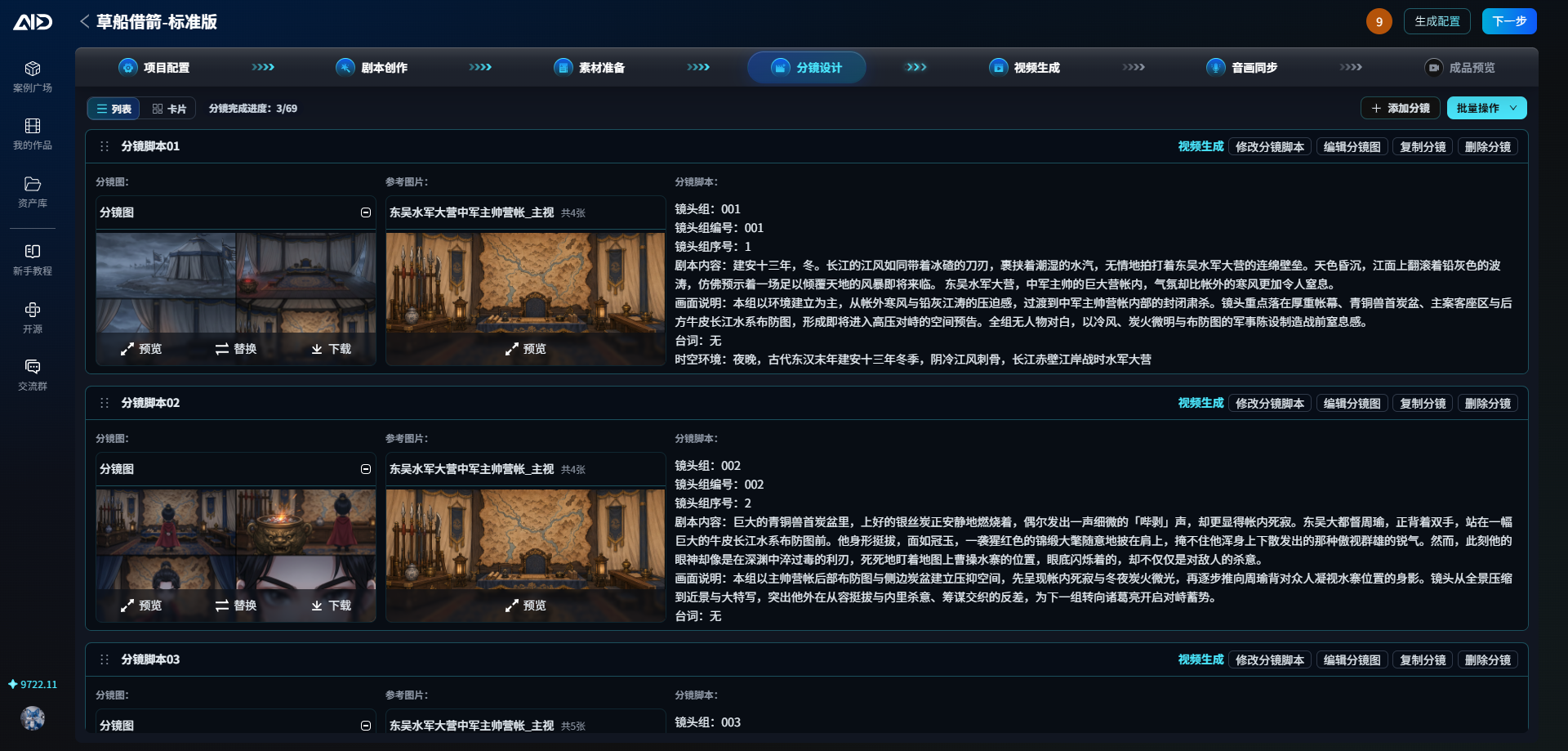Preview the 分镜图 of 分镜脚本02
This screenshot has width=1568, height=751.
click(x=141, y=606)
